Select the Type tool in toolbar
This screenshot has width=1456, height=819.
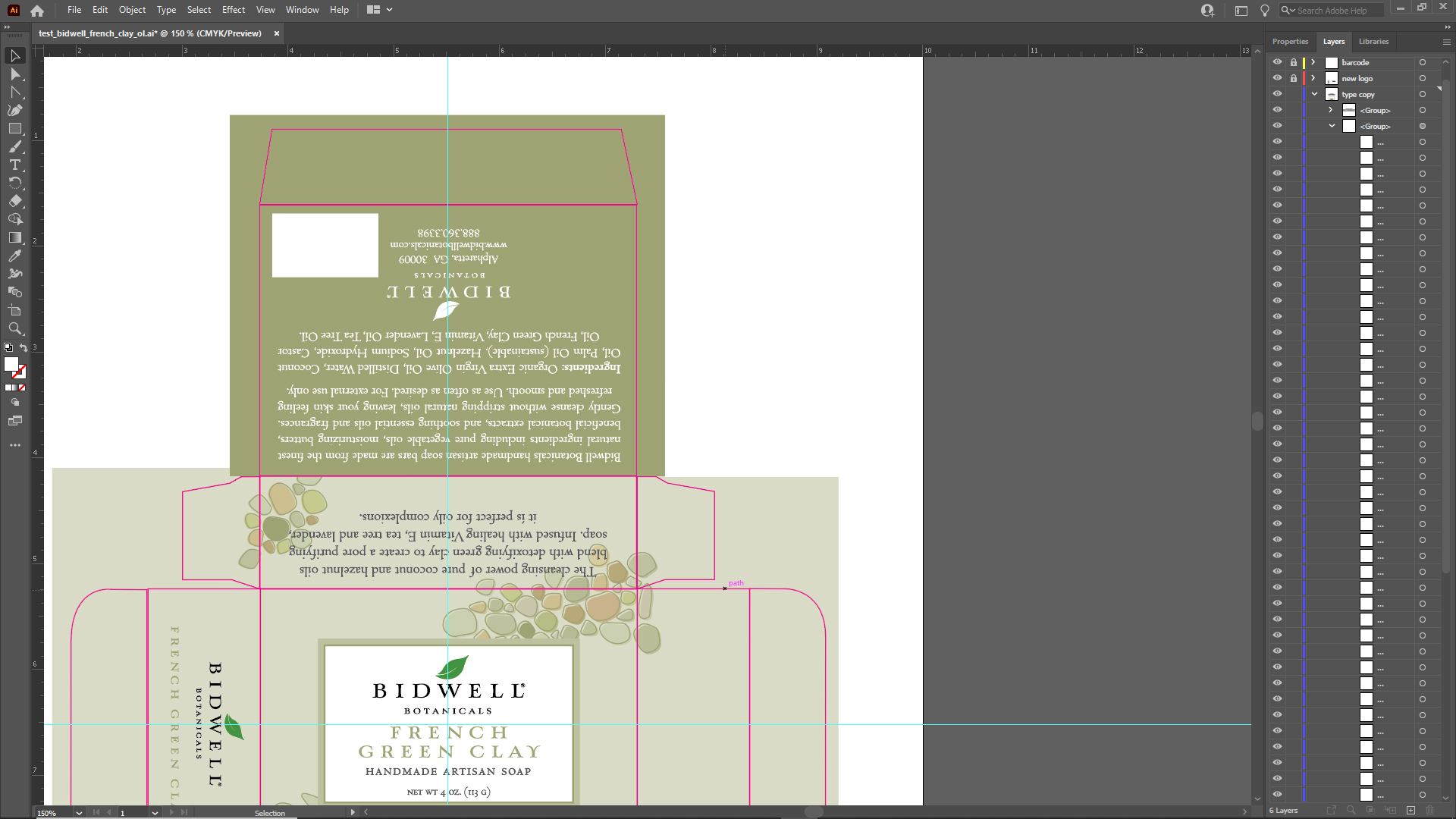15,164
